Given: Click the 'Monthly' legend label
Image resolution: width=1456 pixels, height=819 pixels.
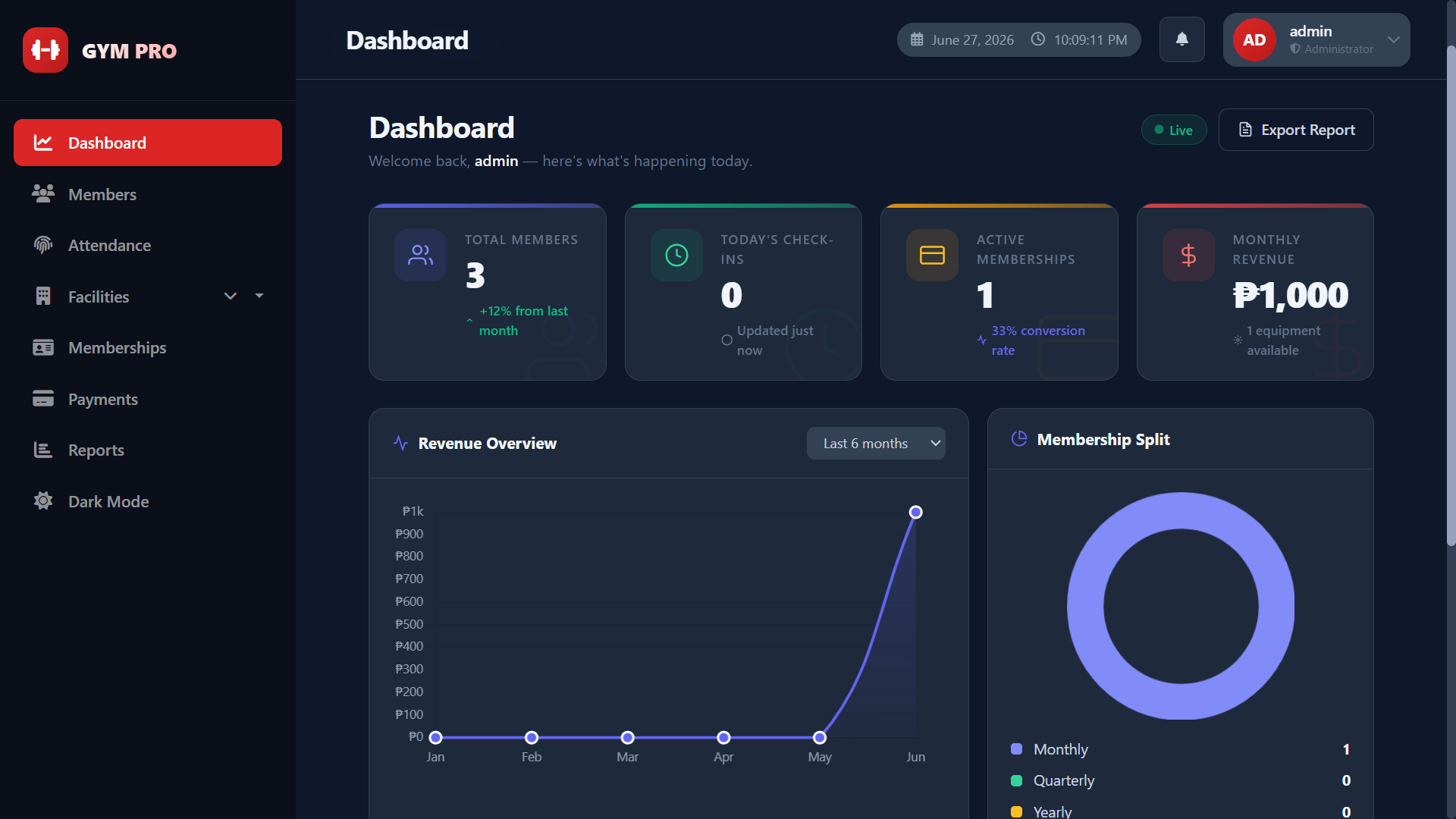Looking at the screenshot, I should point(1061,749).
